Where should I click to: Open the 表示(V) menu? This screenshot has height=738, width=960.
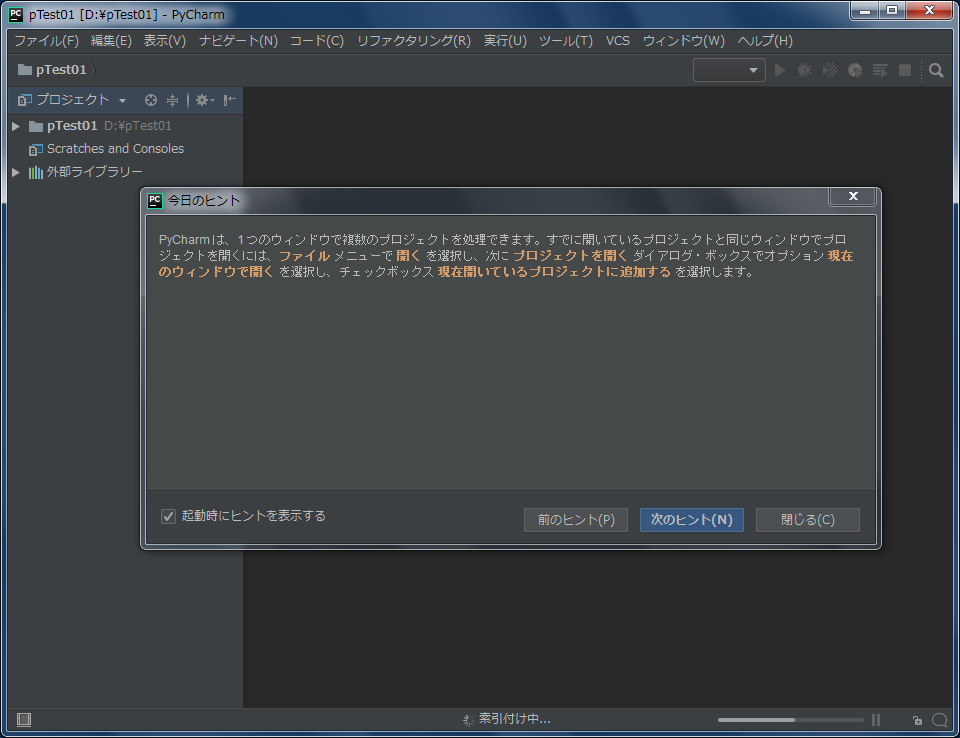pos(165,40)
